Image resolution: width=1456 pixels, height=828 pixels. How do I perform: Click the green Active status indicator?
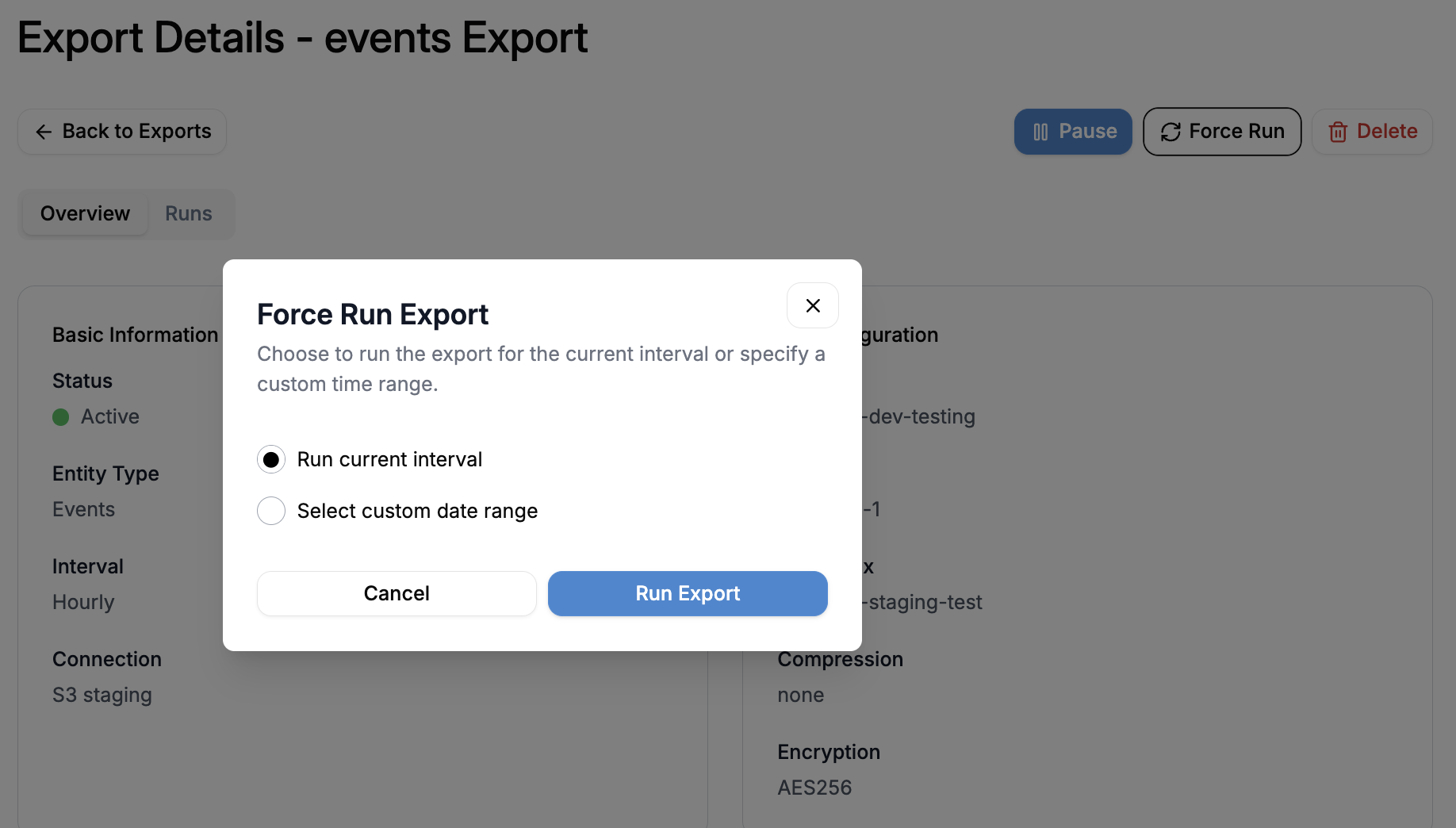(x=60, y=416)
